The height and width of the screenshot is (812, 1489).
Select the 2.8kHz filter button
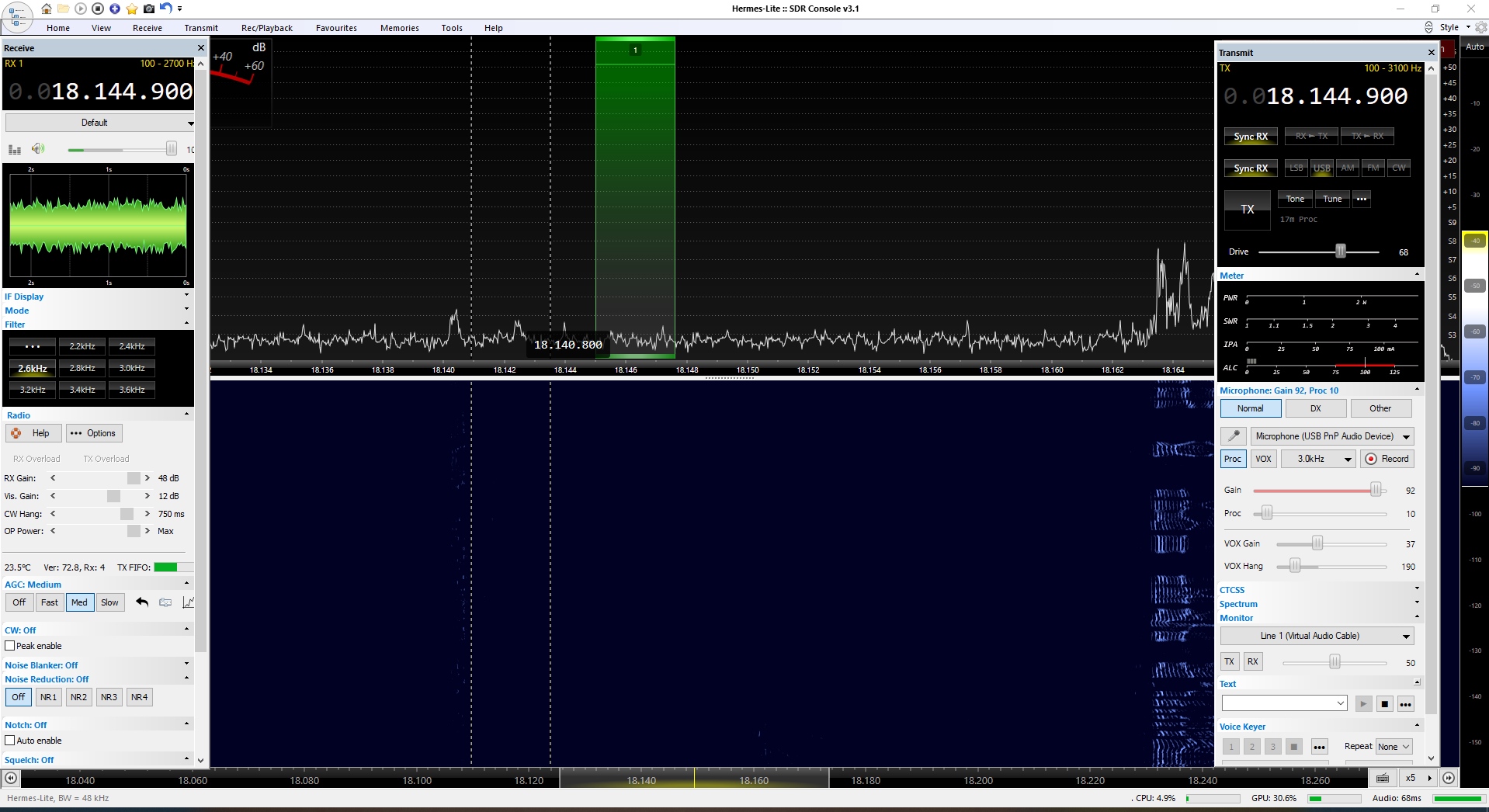82,368
